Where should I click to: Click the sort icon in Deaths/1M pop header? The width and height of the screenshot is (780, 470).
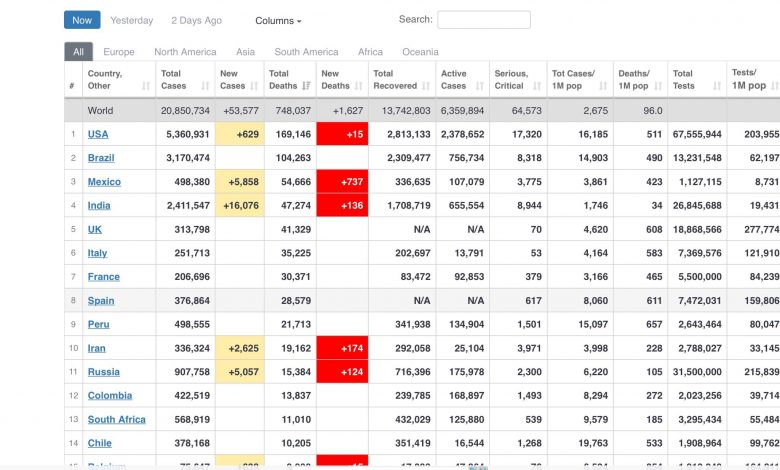coord(657,86)
